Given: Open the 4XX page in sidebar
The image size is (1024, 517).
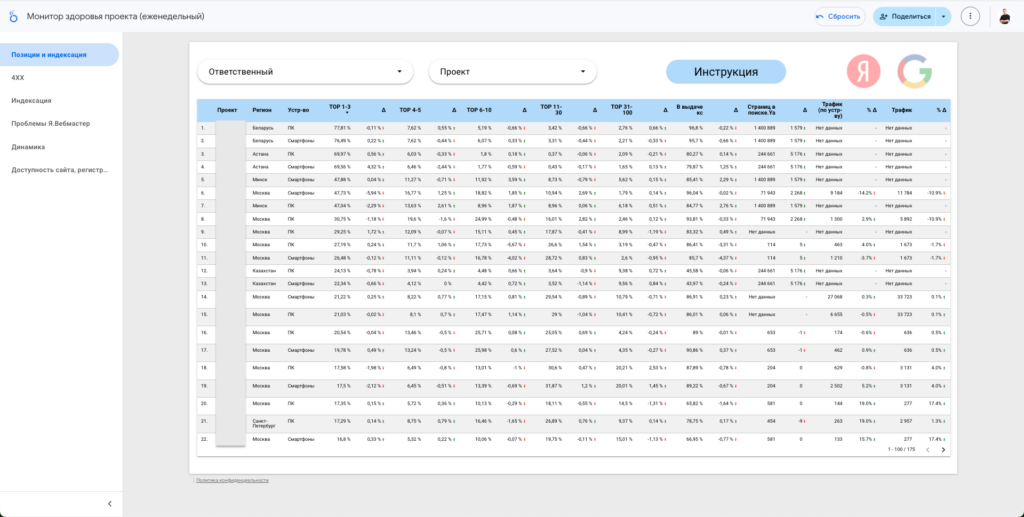Looking at the screenshot, I should (x=18, y=78).
